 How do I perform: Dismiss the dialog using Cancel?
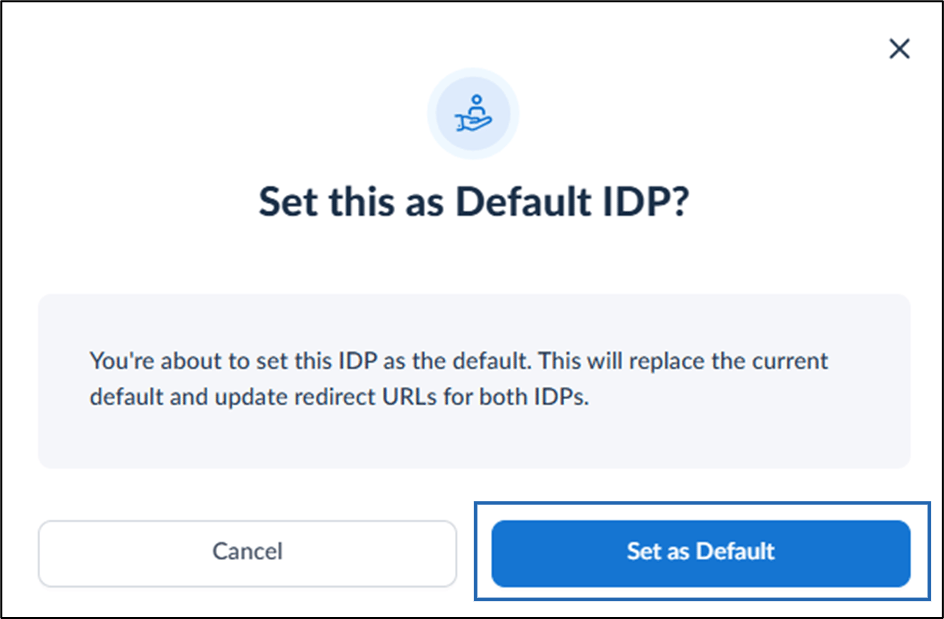click(247, 553)
